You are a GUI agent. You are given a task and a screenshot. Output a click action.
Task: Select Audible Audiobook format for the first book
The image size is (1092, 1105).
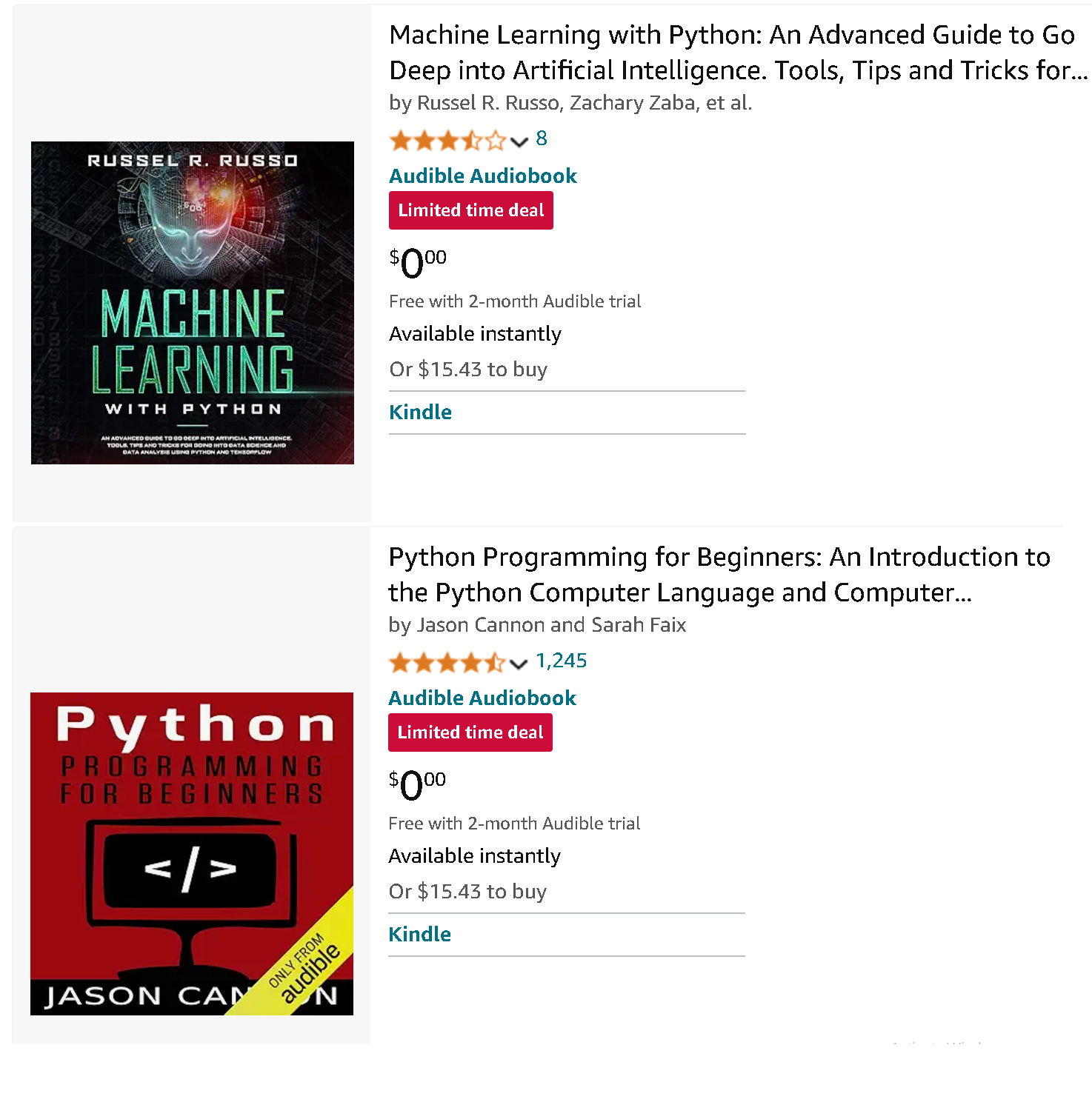[x=482, y=176]
